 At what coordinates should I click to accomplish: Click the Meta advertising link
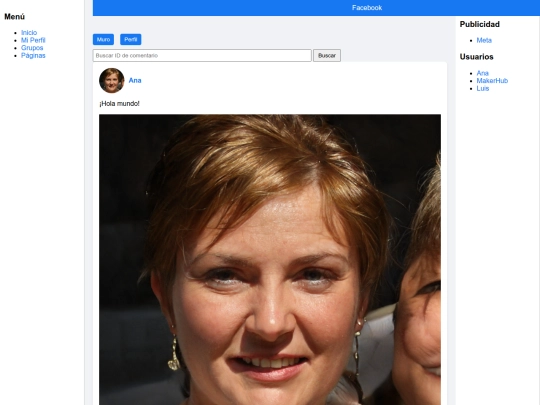tap(484, 40)
